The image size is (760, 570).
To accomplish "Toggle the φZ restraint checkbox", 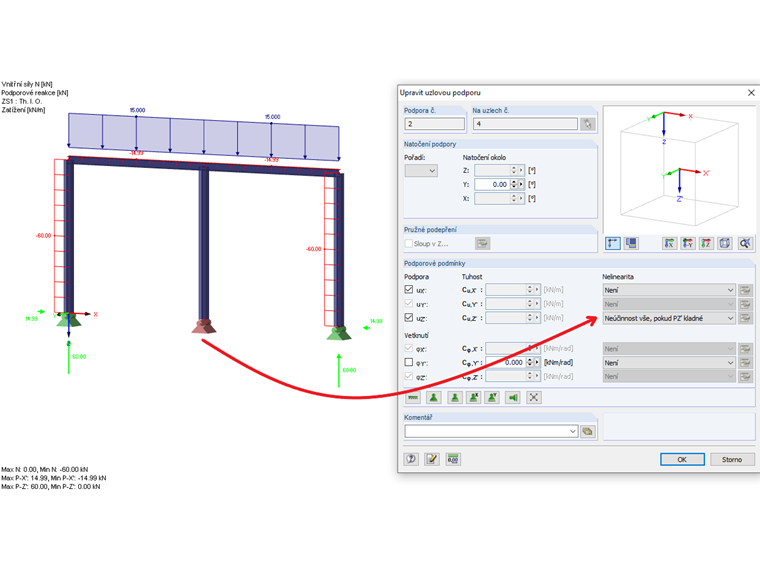I will tap(409, 377).
